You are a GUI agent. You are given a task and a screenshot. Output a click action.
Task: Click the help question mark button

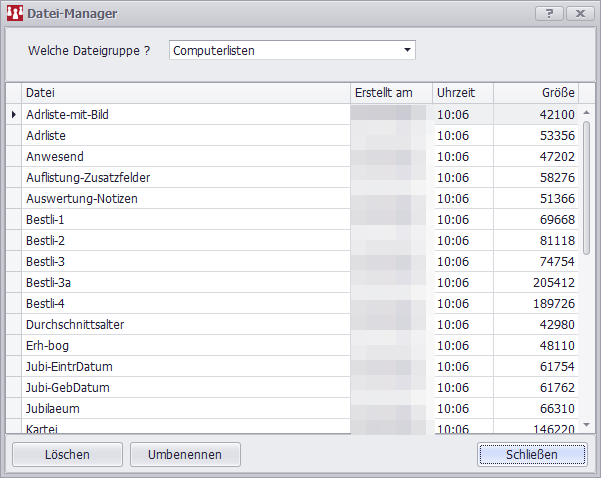[x=549, y=13]
